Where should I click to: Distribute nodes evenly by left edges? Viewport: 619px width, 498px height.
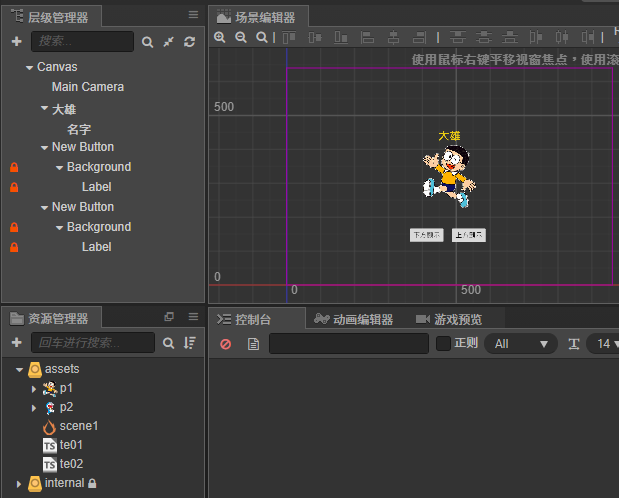536,38
